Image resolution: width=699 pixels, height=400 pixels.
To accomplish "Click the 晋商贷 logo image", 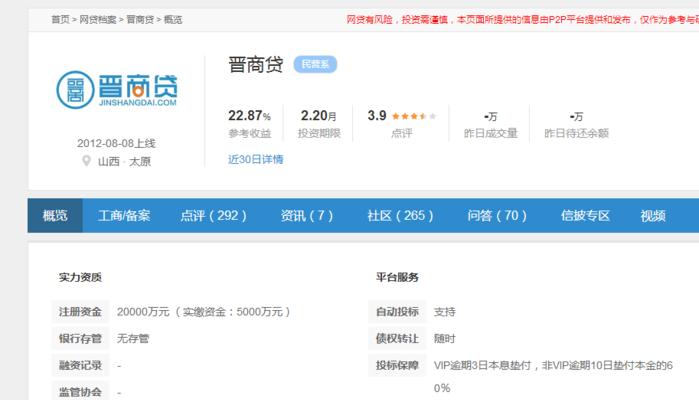I will (x=117, y=90).
